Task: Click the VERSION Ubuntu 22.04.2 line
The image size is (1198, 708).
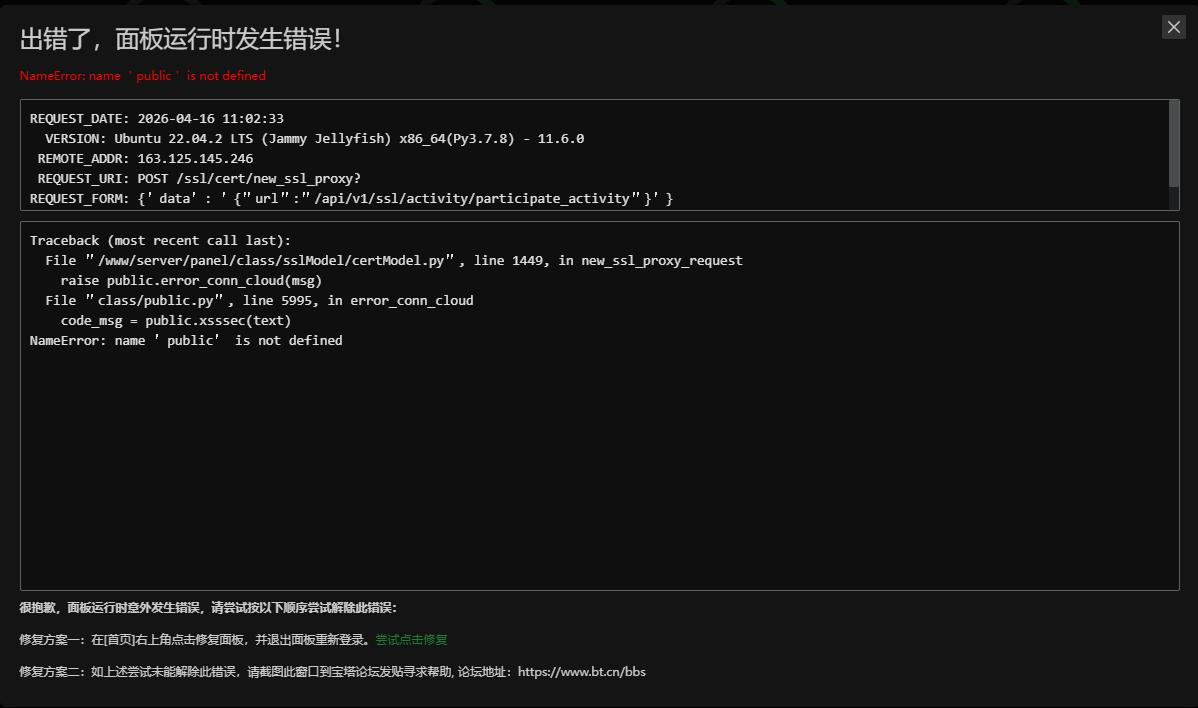Action: [314, 138]
